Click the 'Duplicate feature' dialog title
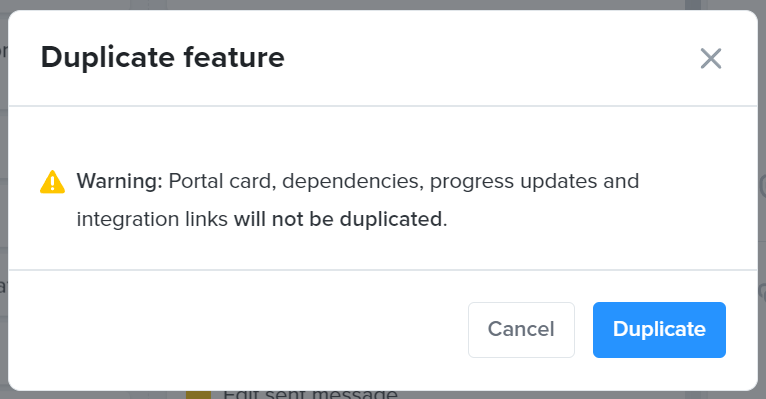Viewport: 766px width, 399px height. click(162, 58)
